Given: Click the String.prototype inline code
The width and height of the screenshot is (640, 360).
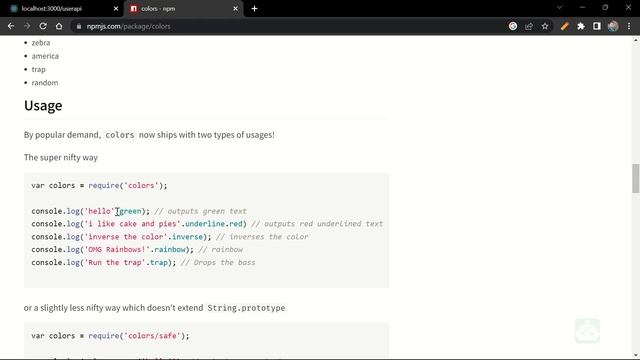Looking at the screenshot, I should click(x=246, y=308).
